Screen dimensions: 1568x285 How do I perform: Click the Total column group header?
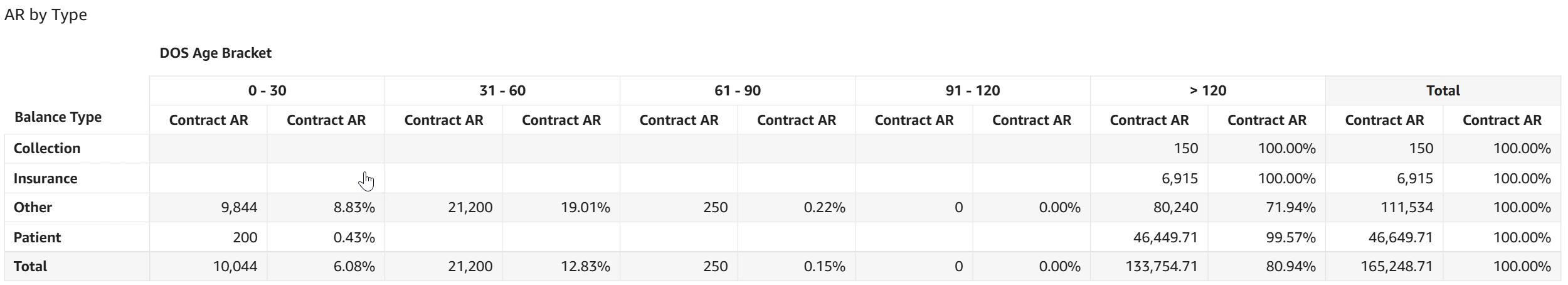click(1443, 90)
